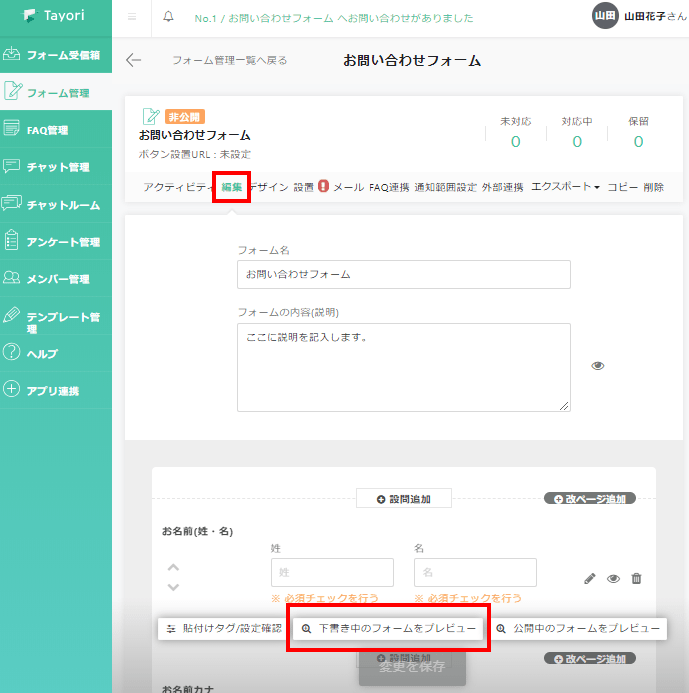Click pencil edit icon for name question

click(590, 578)
